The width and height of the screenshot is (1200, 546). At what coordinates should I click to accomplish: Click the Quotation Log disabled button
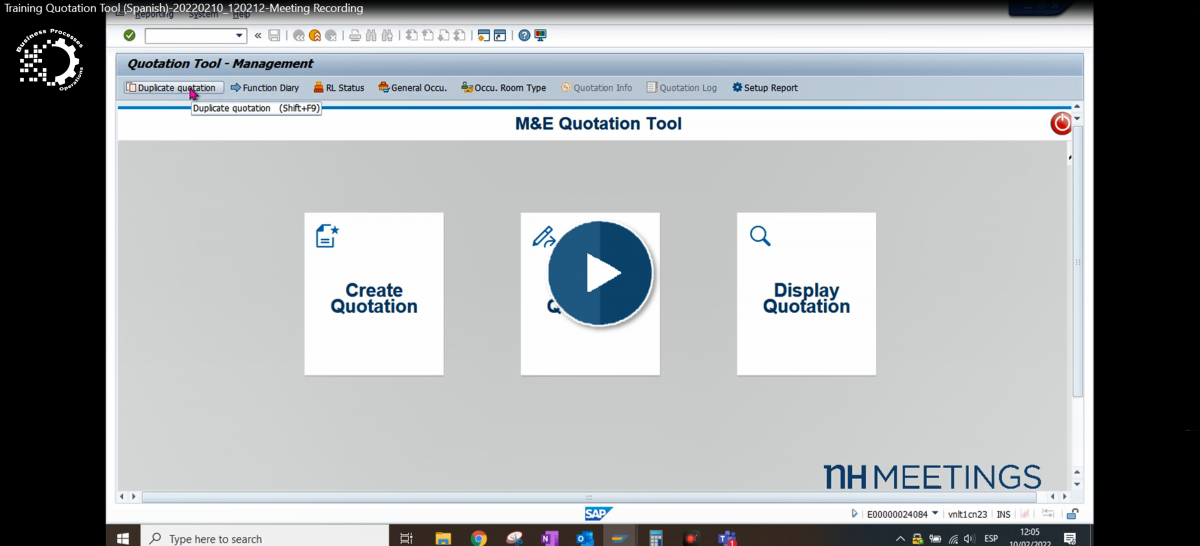682,88
